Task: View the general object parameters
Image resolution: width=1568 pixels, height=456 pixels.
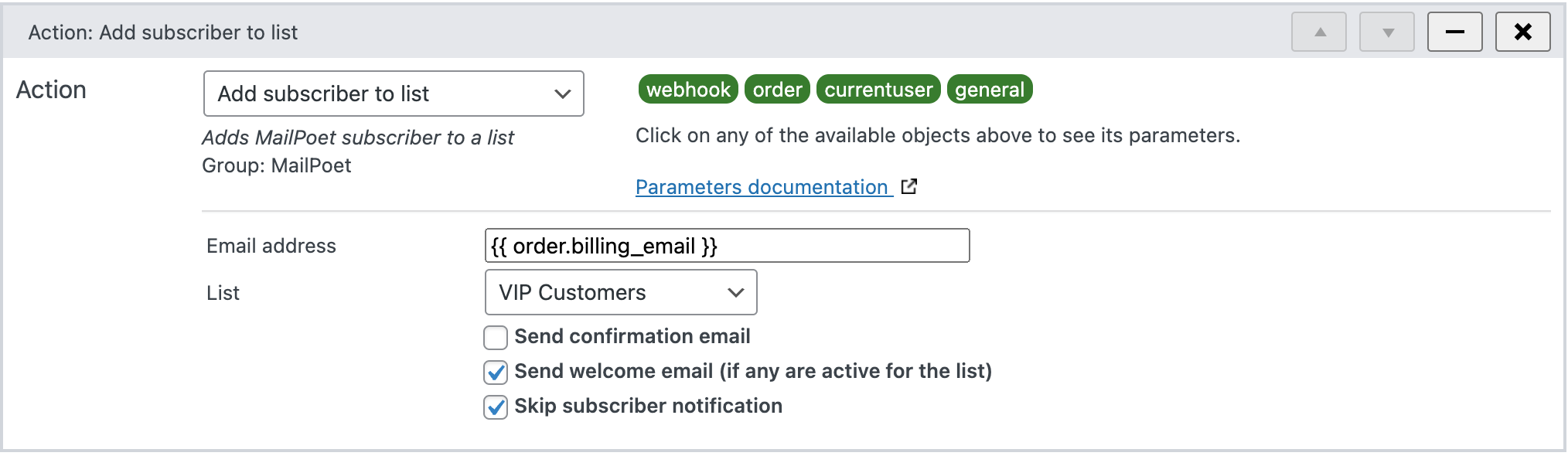Action: click(x=990, y=89)
